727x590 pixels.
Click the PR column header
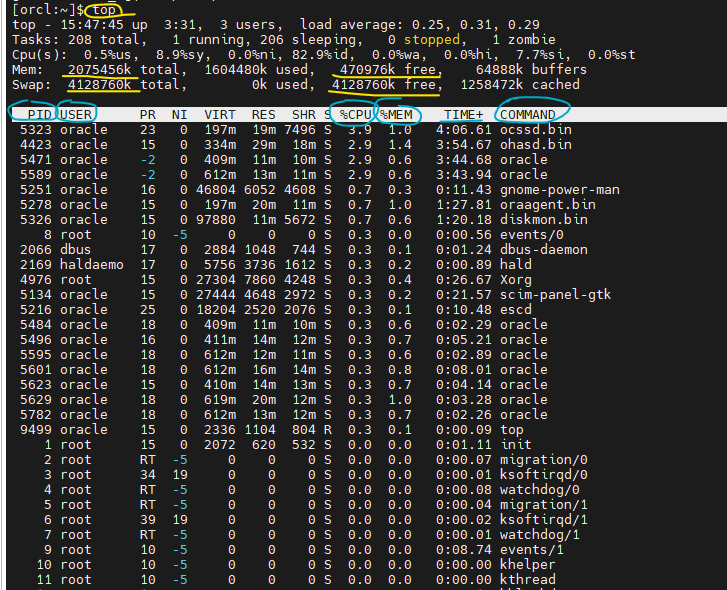point(147,114)
